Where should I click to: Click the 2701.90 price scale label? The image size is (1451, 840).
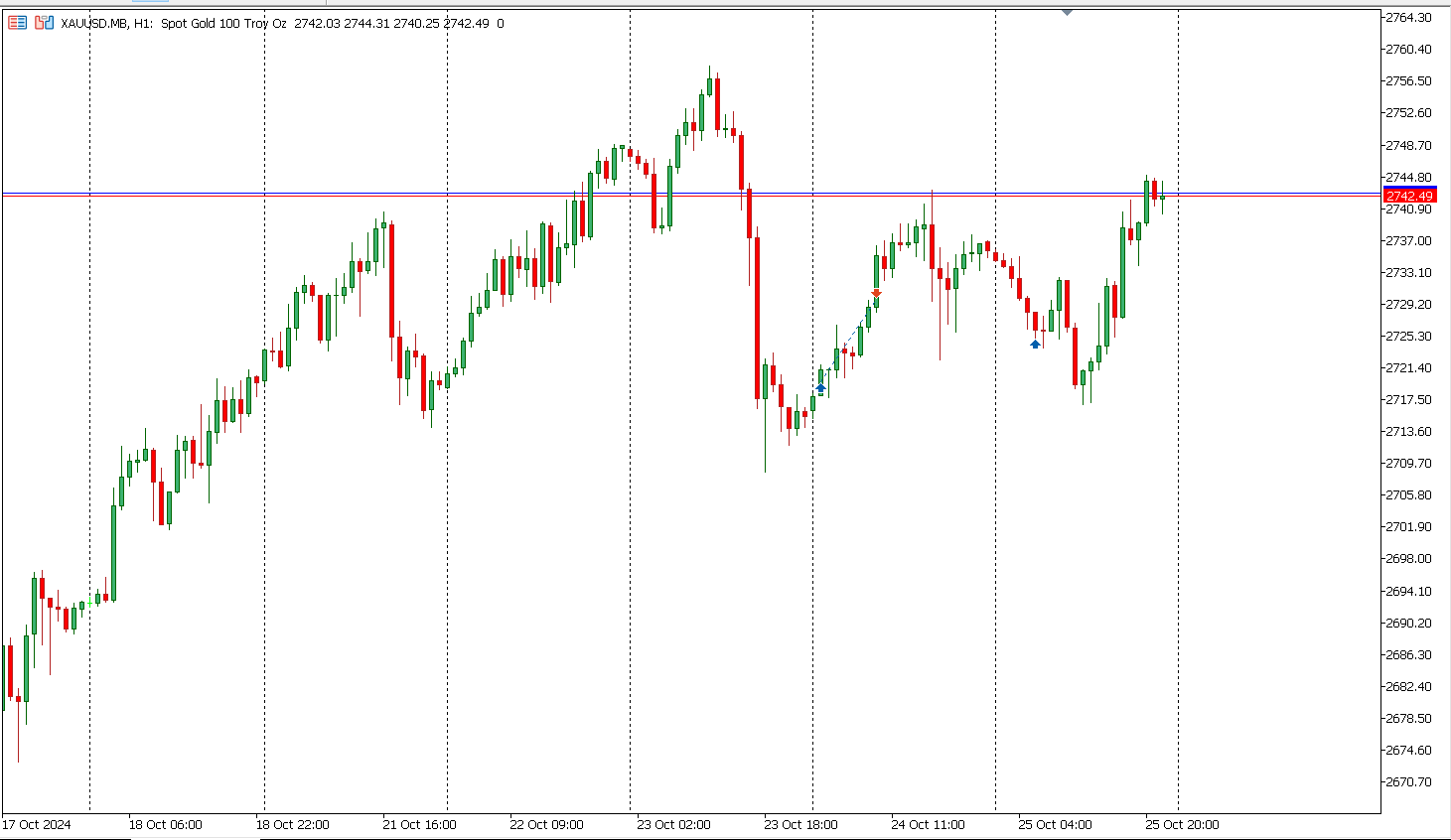point(1408,526)
